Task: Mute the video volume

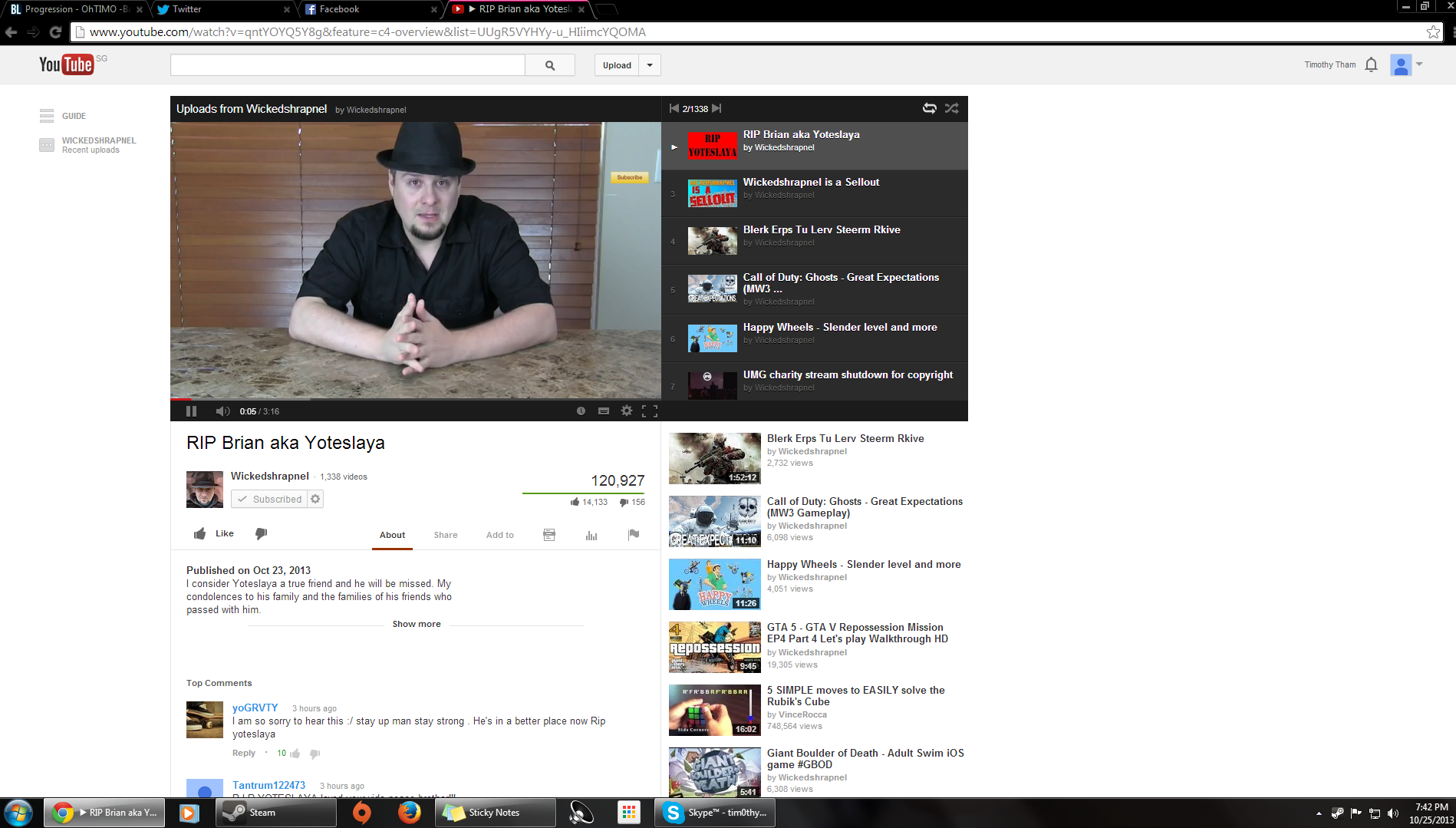Action: pyautogui.click(x=222, y=411)
